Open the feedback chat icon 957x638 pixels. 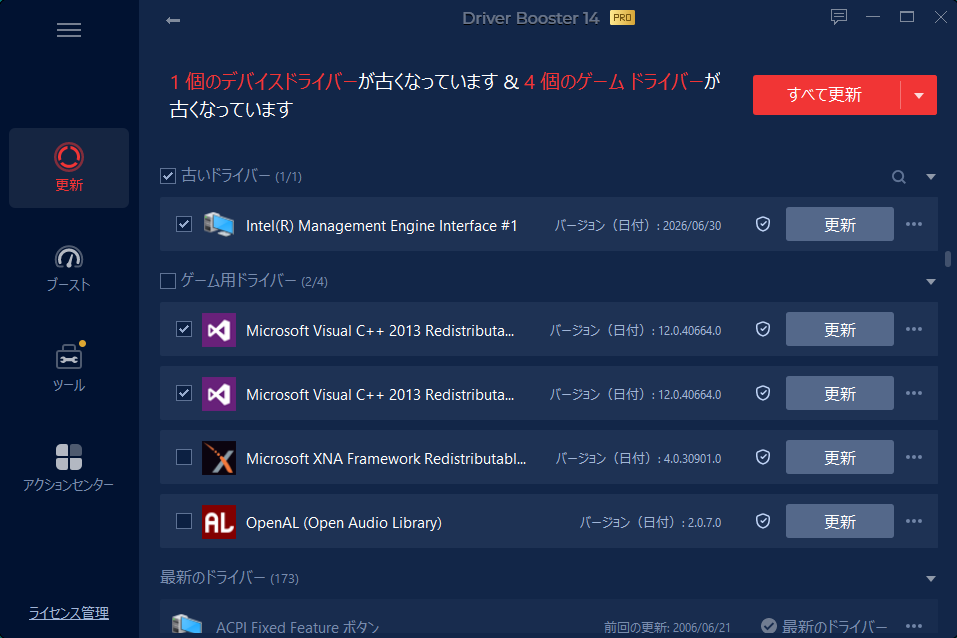839,16
